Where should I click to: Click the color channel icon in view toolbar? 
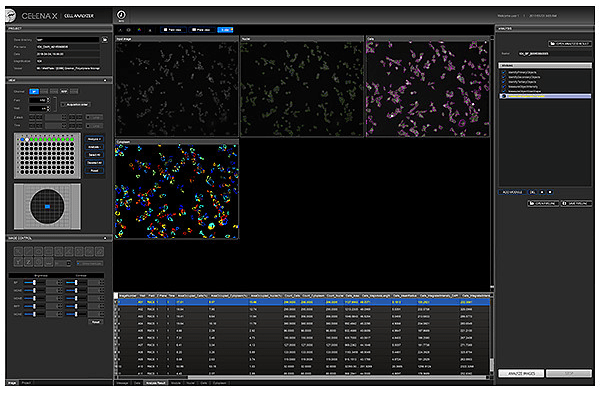[x=139, y=30]
